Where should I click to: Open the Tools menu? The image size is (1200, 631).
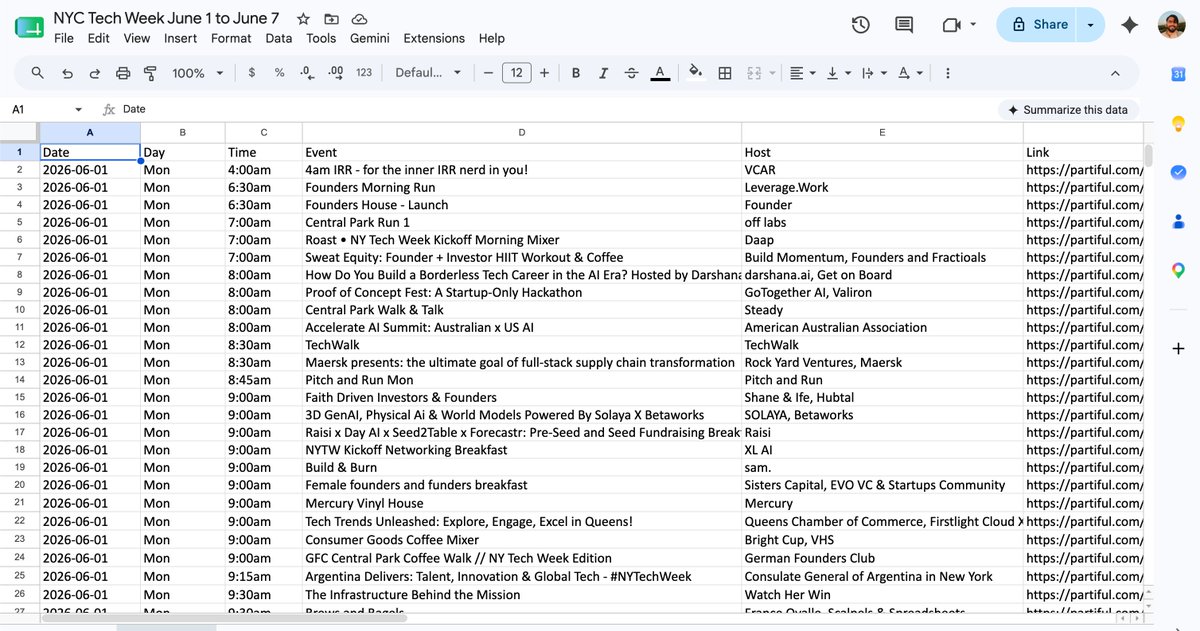tap(321, 38)
